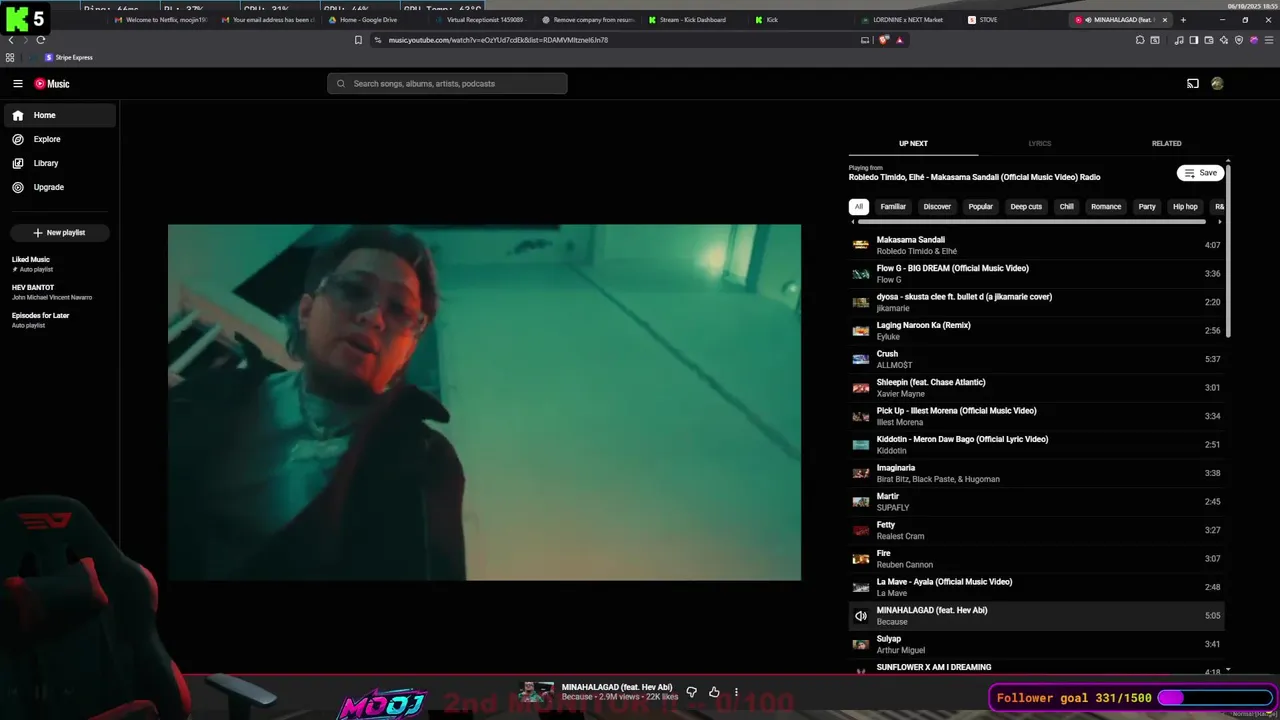Click the Robledo Timido Makasama Sandali Radio title
The height and width of the screenshot is (720, 1280).
click(x=974, y=177)
